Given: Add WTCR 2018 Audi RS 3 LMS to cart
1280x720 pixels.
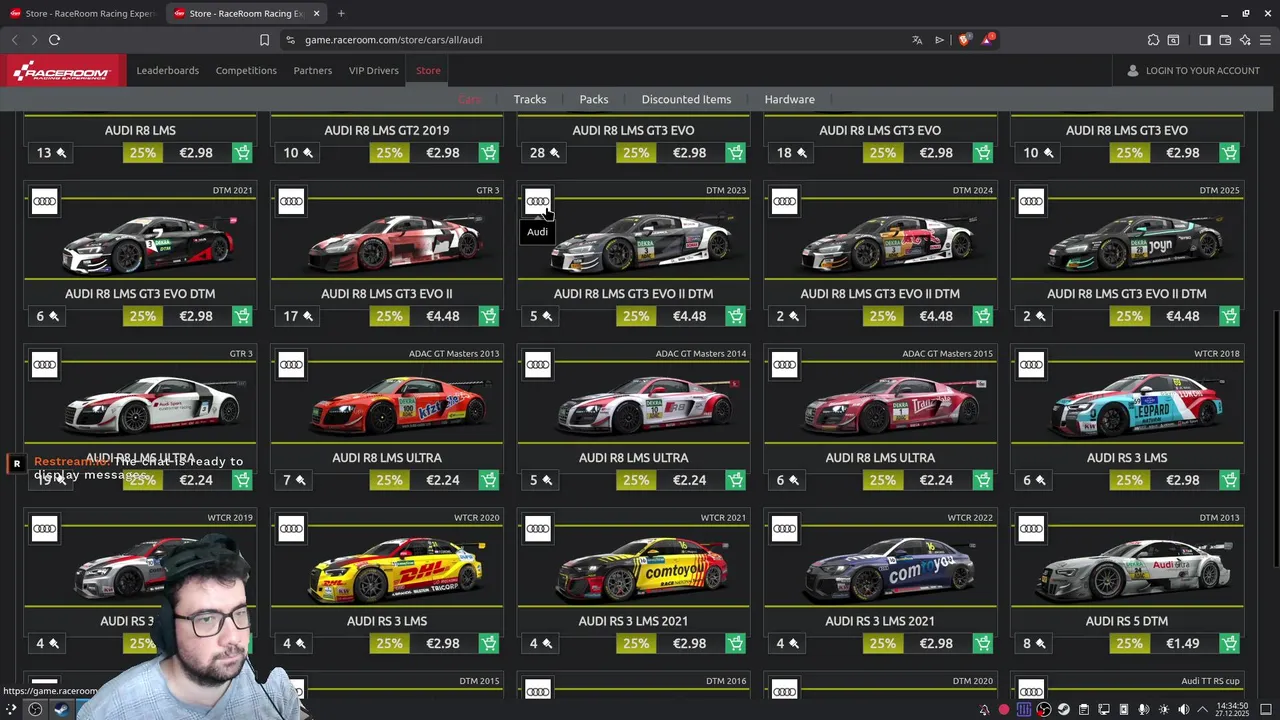Looking at the screenshot, I should [x=1230, y=480].
